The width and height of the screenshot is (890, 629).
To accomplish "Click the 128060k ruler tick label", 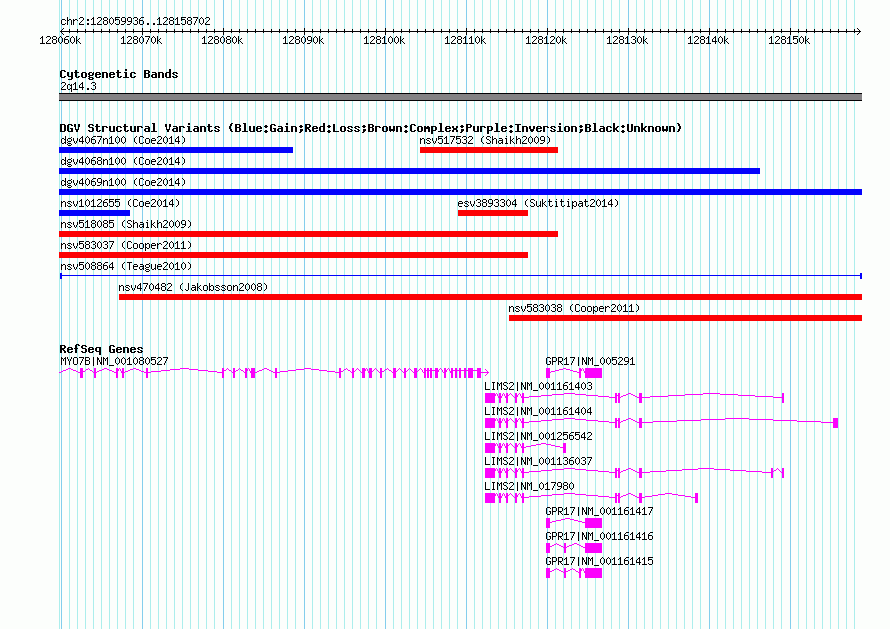I will pyautogui.click(x=60, y=40).
